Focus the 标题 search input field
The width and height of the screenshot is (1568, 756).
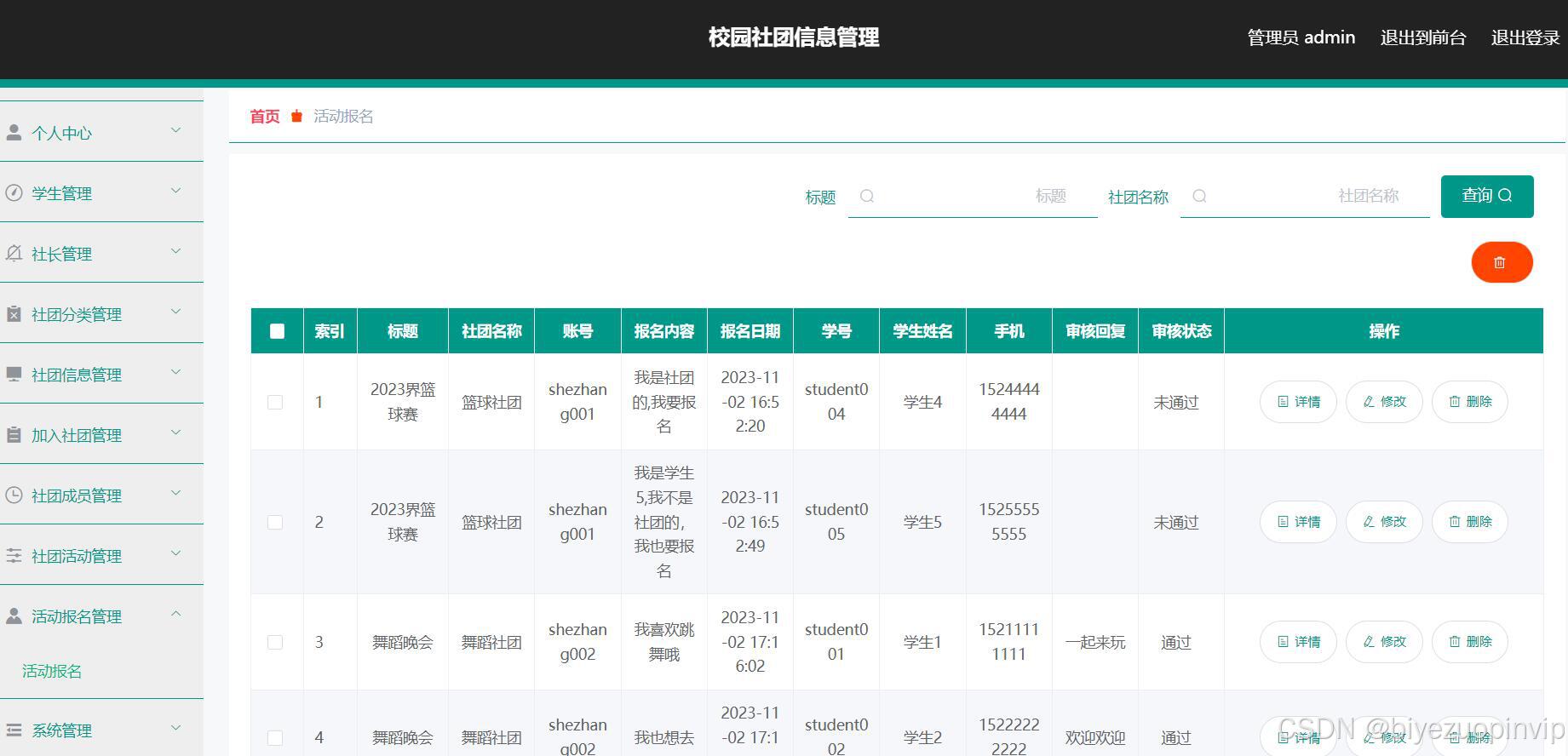point(973,197)
